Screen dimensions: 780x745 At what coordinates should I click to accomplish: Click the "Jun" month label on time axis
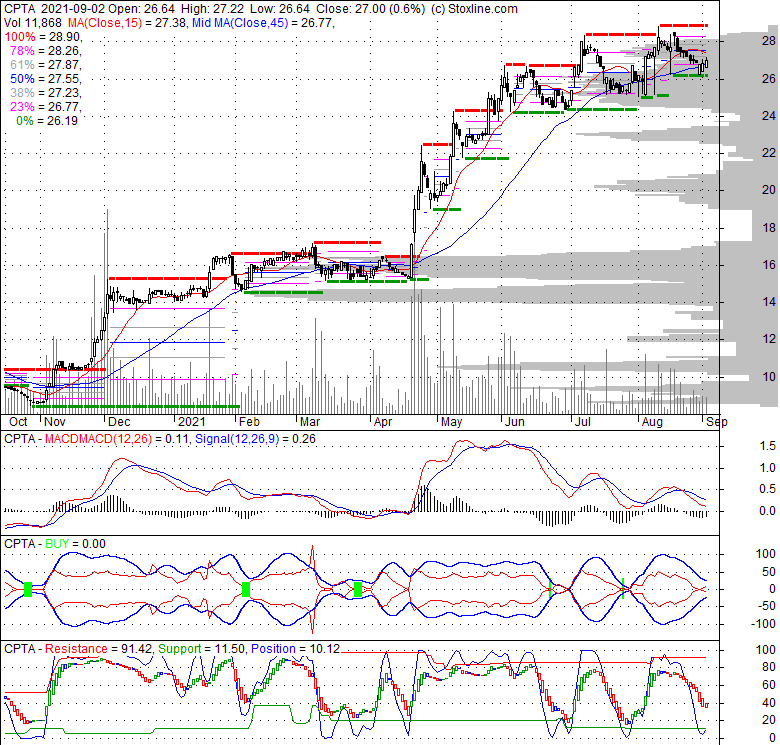point(514,422)
